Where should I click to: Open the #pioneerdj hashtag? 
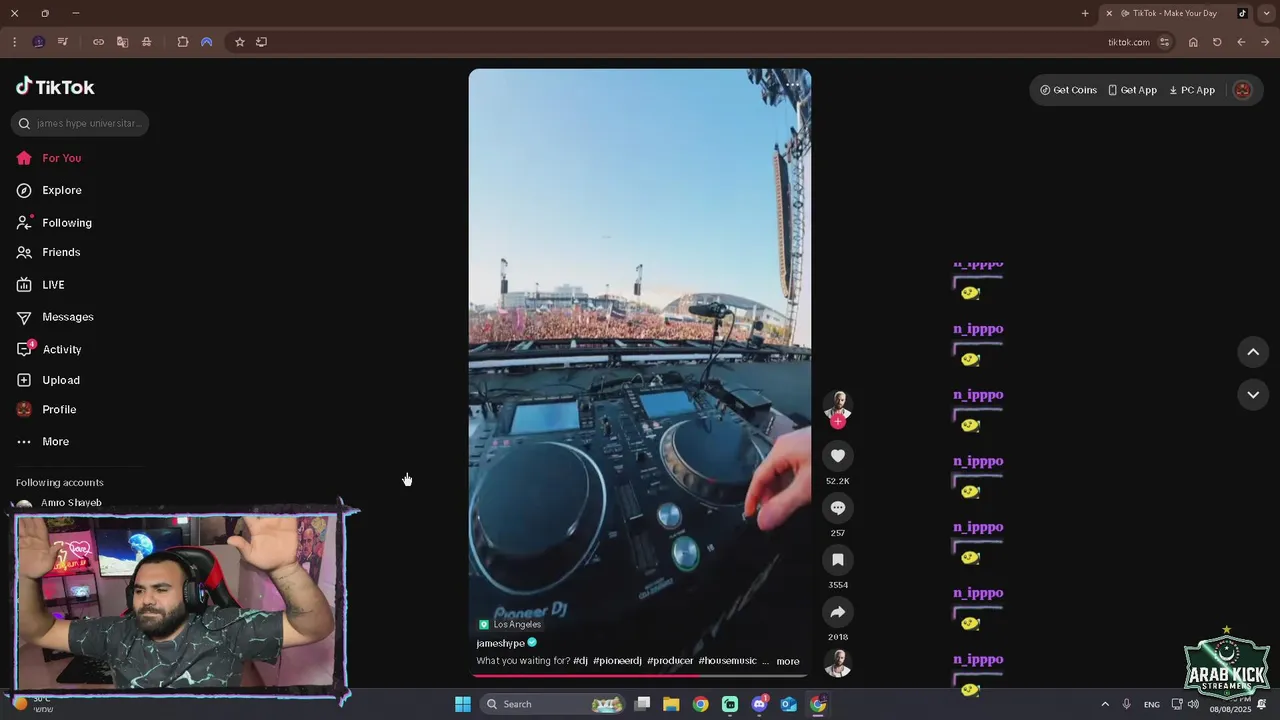tap(617, 661)
